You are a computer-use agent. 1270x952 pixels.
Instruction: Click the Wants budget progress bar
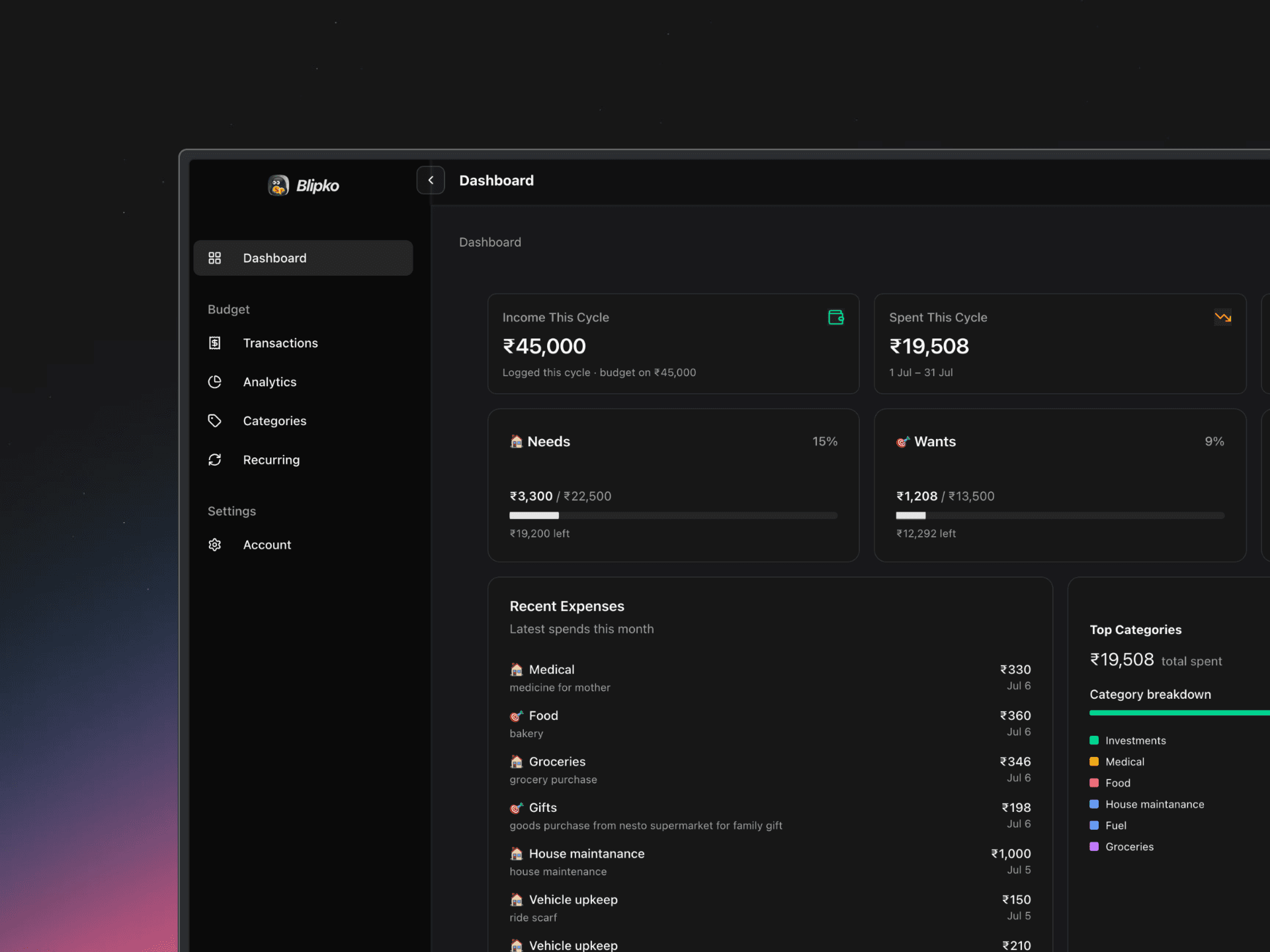(1060, 516)
